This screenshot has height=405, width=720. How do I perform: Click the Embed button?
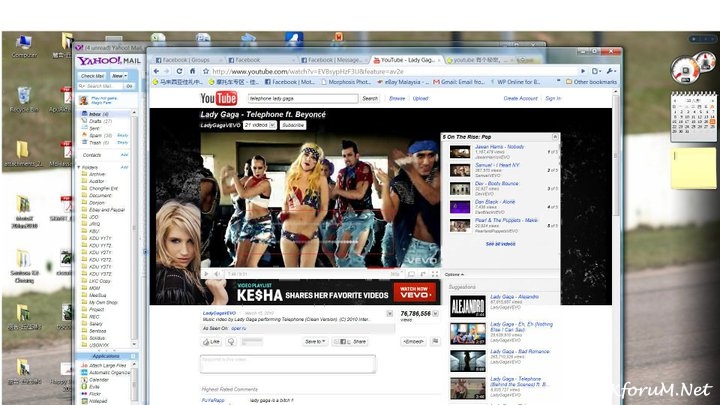pos(413,341)
